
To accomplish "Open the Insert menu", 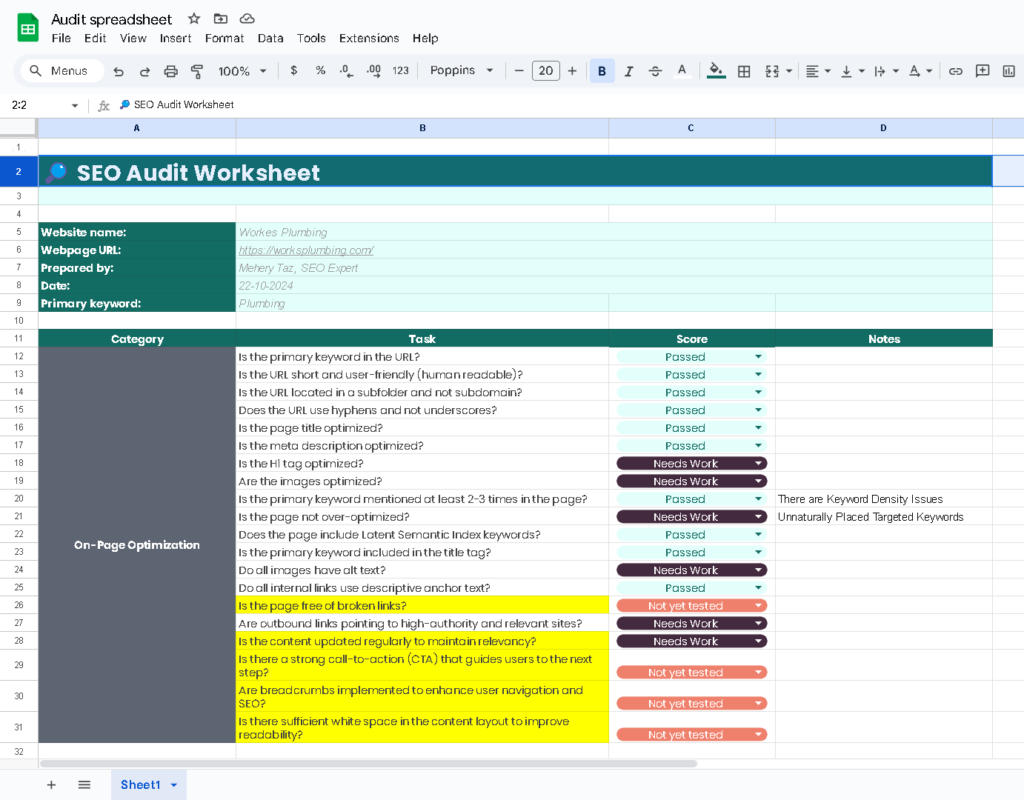I will 176,39.
